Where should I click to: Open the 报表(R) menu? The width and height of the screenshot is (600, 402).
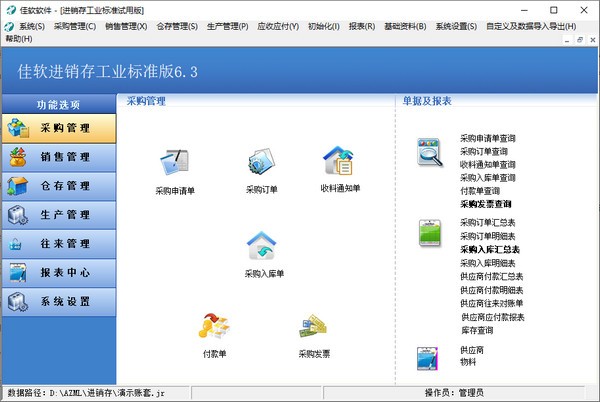[x=362, y=26]
